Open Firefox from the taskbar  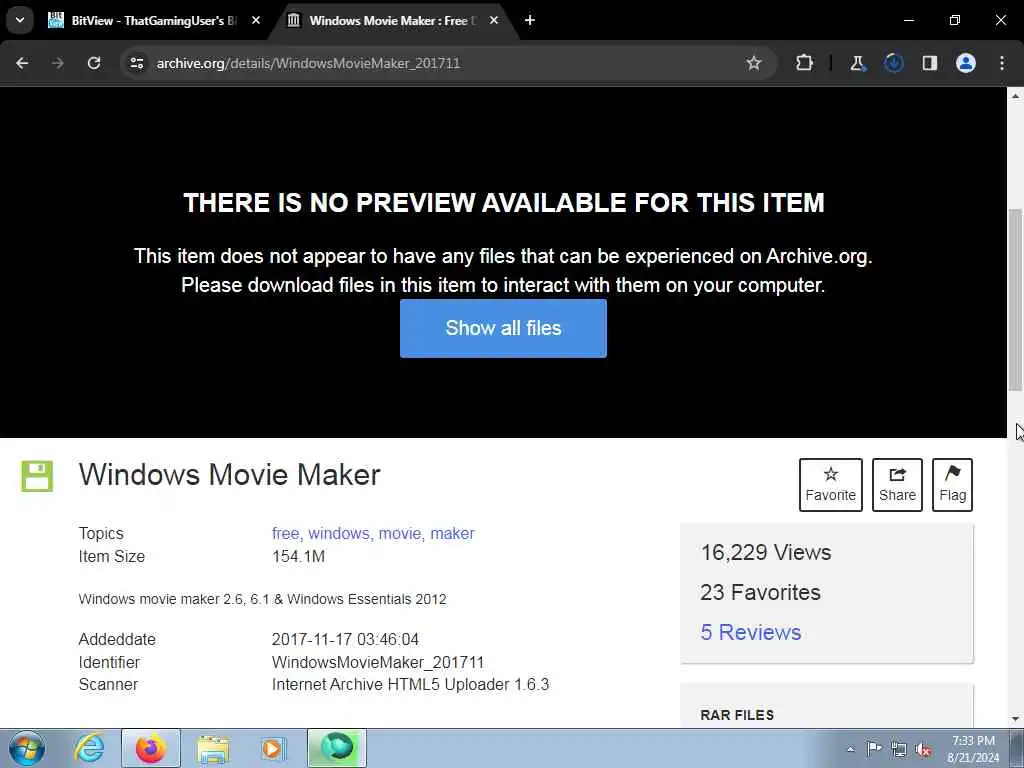point(151,748)
